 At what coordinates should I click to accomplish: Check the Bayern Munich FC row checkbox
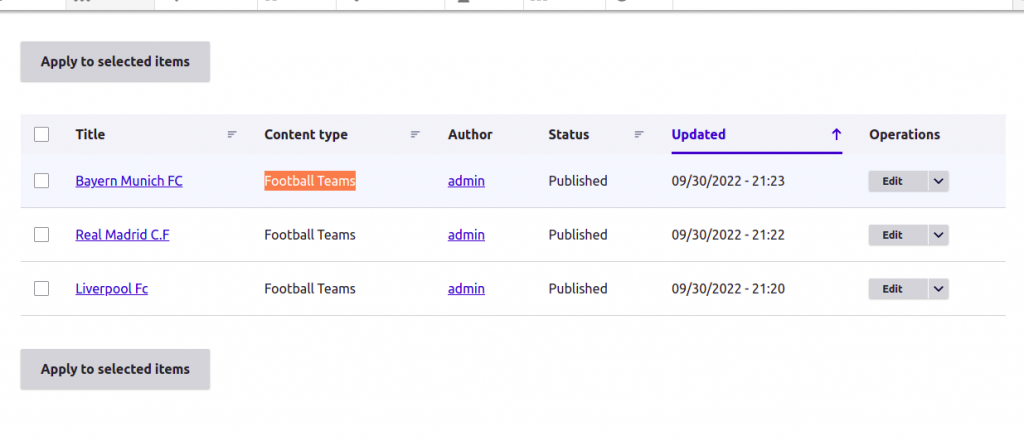[x=41, y=181]
